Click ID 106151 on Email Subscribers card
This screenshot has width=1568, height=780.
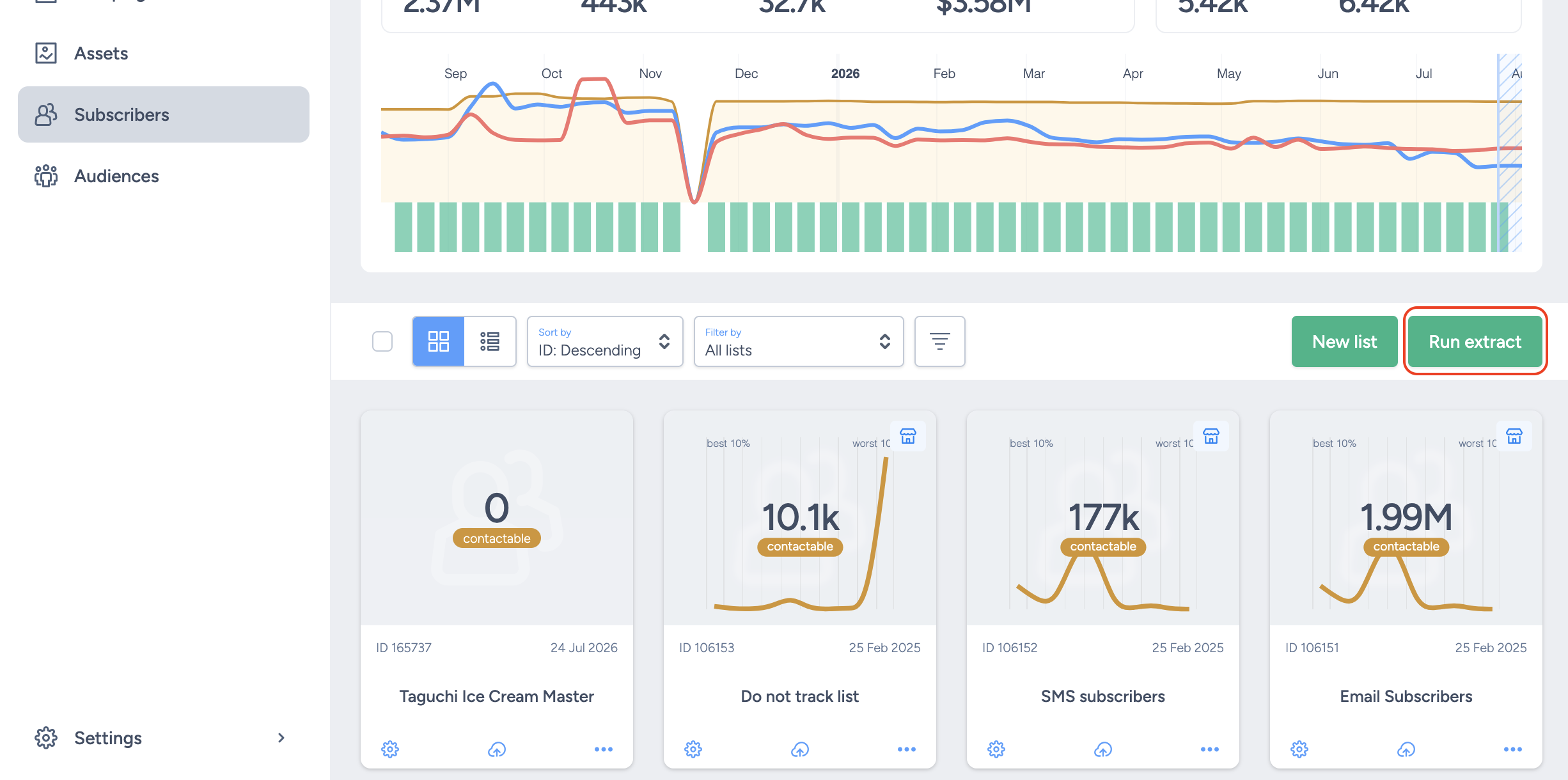coord(1312,648)
